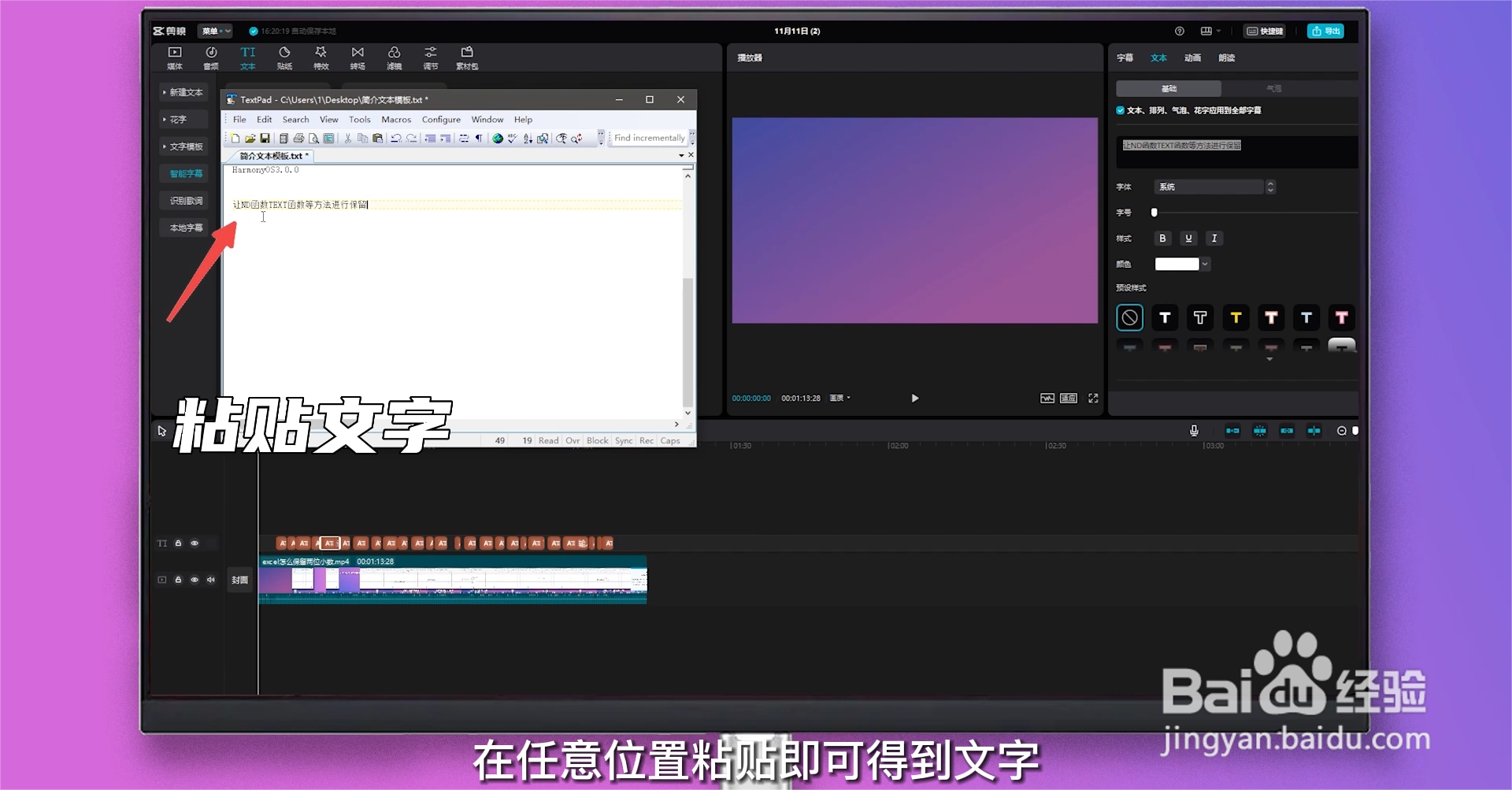Toggle eye visibility of text track
The height and width of the screenshot is (790, 1512).
click(x=195, y=543)
